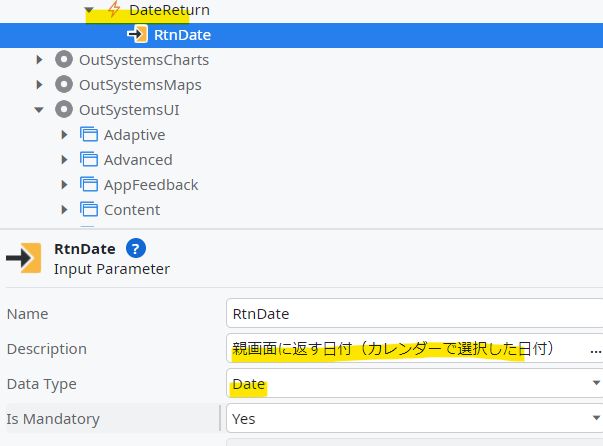Image resolution: width=603 pixels, height=446 pixels.
Task: Click the Input Parameter subtitle text
Action: [x=112, y=269]
